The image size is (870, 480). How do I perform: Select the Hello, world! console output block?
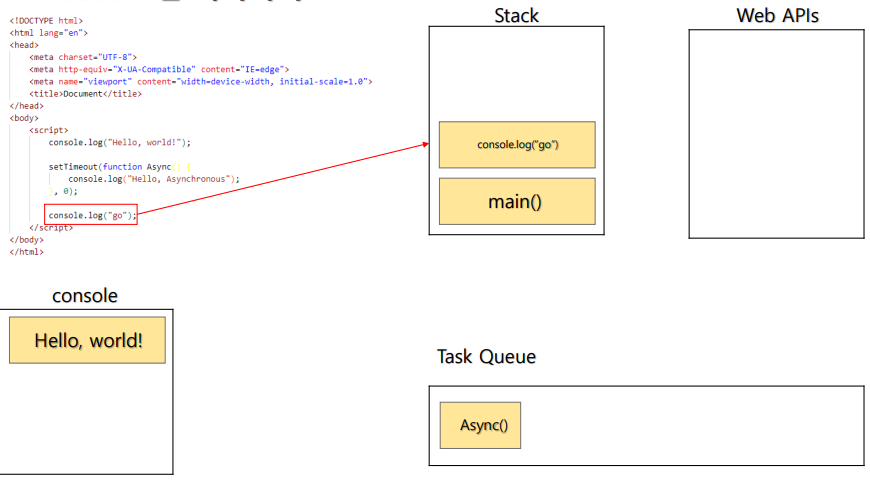pyautogui.click(x=87, y=340)
